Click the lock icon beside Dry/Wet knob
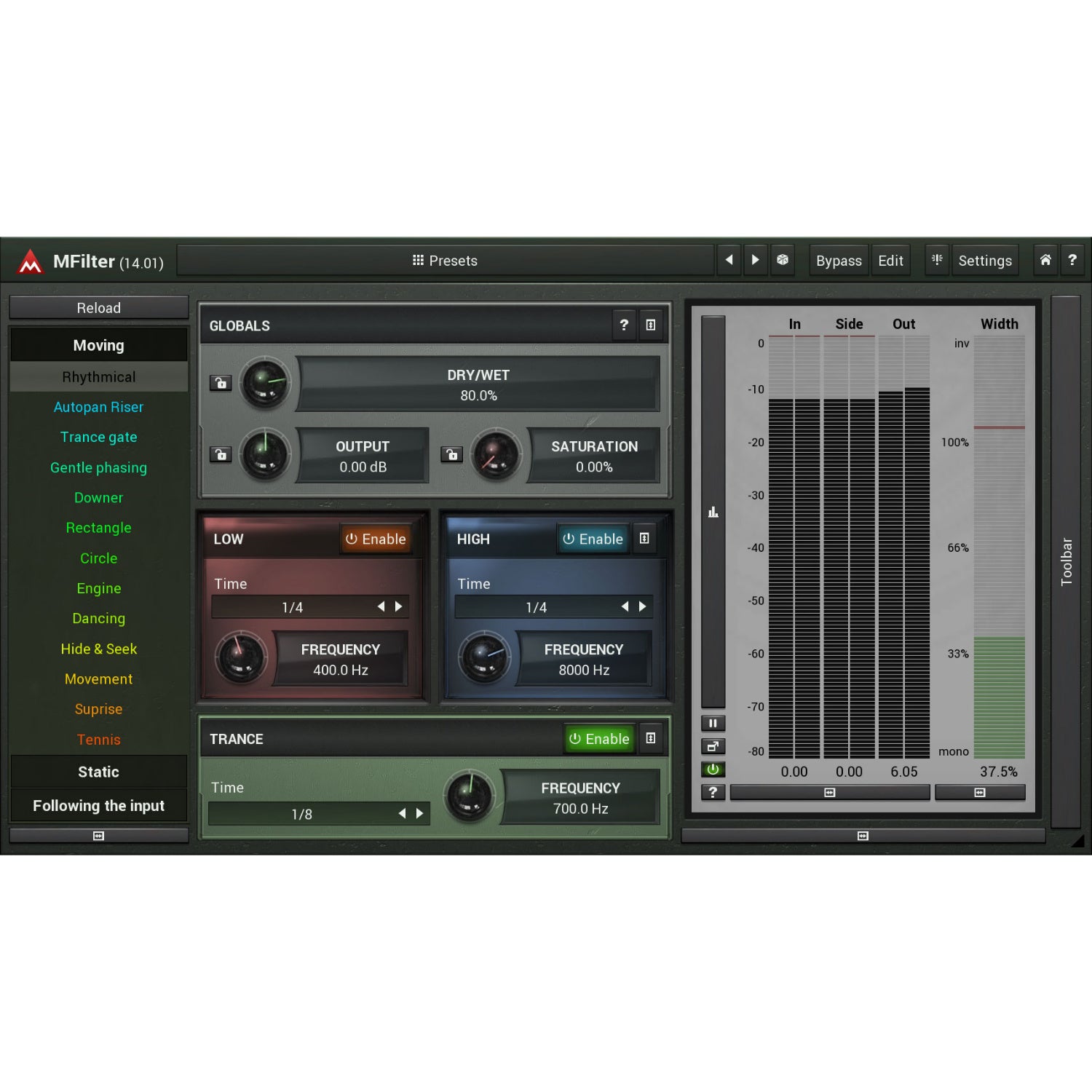Viewport: 1092px width, 1092px height. coord(221,383)
